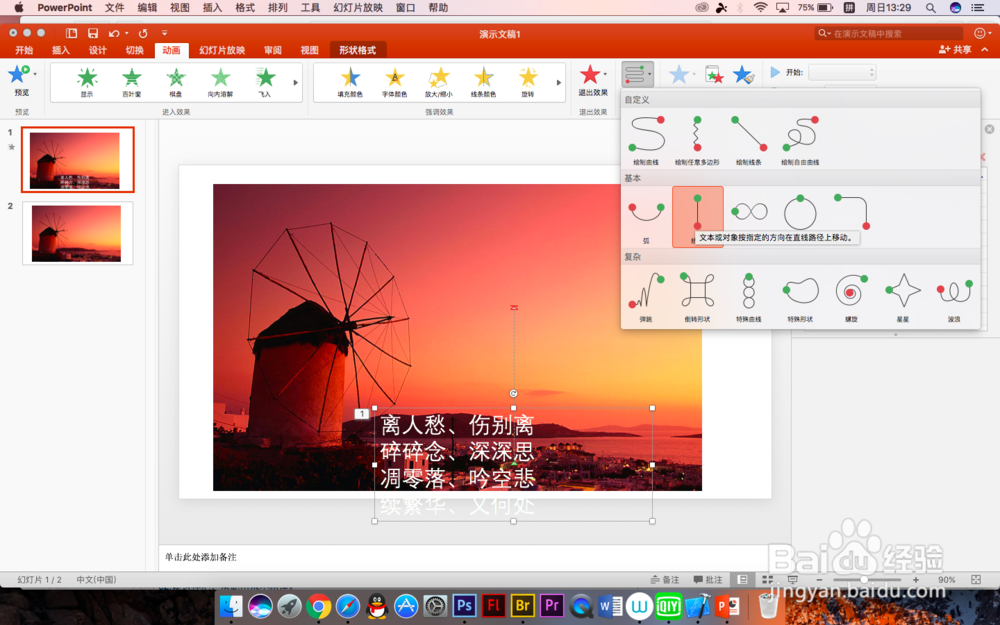The width and height of the screenshot is (1000, 625).
Task: Apply the 向内溶解 entrance effect
Action: tap(221, 82)
